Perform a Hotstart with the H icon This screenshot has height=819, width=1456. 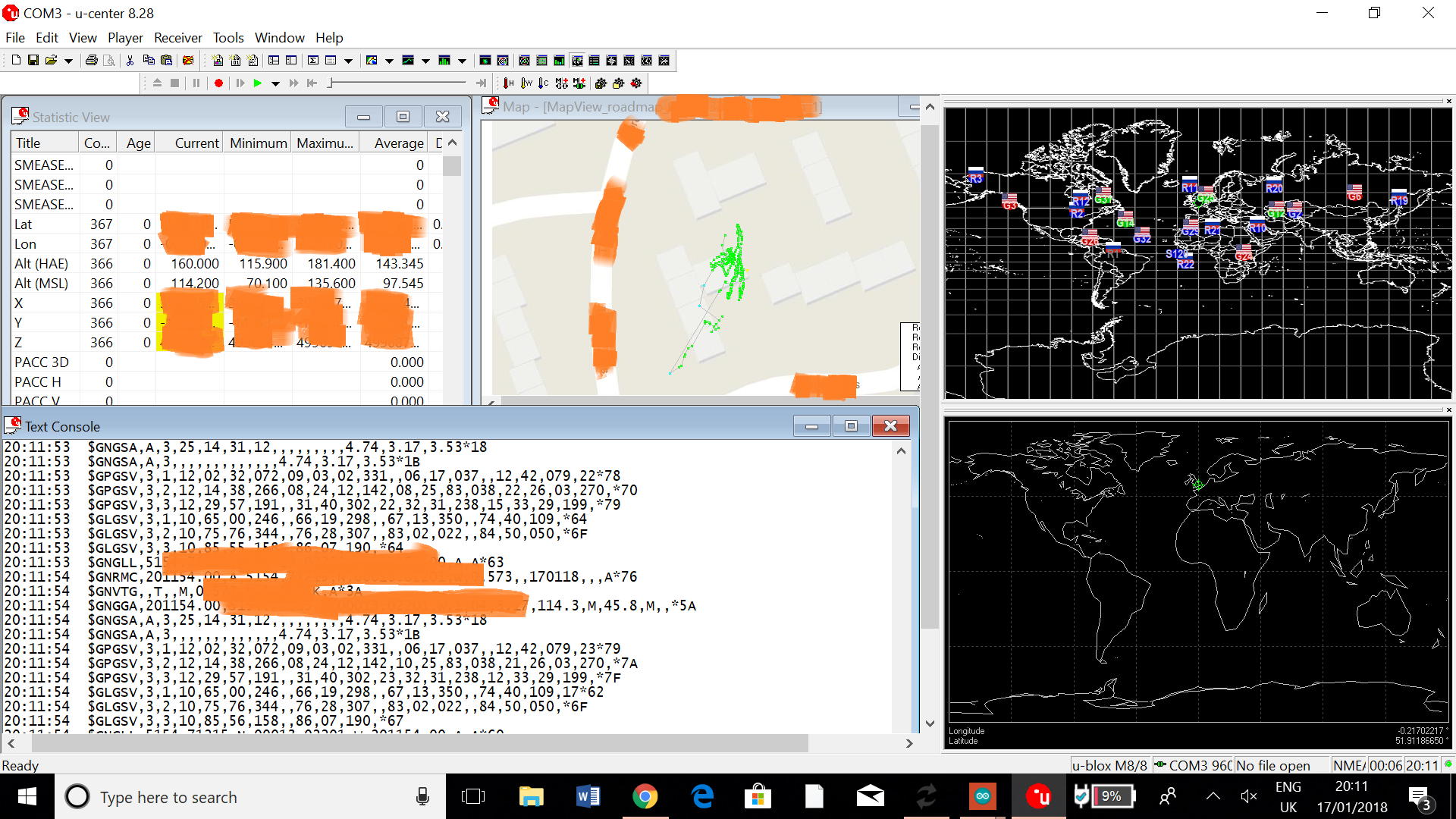coord(508,83)
